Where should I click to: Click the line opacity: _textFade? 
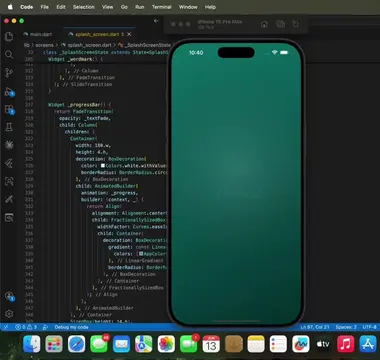click(x=85, y=118)
